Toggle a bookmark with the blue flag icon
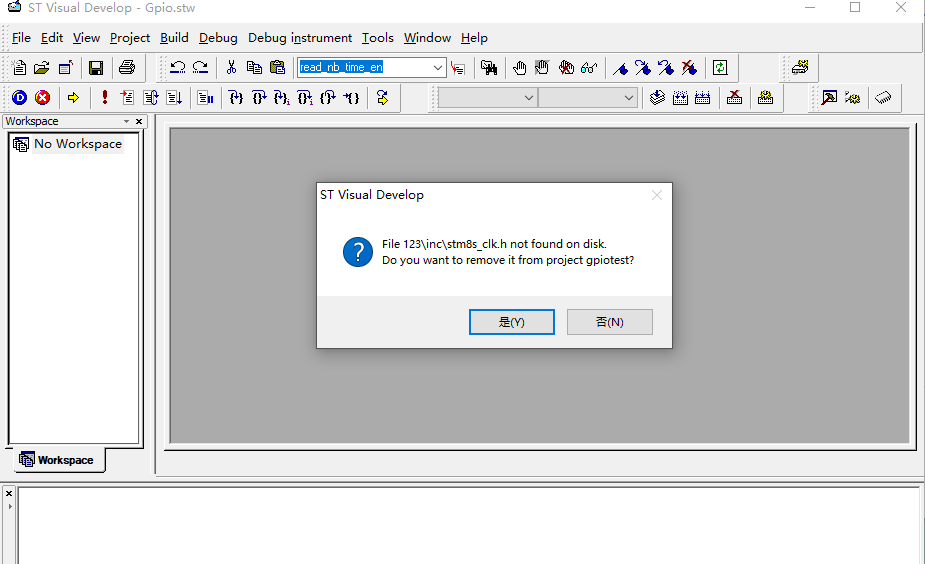925x564 pixels. [620, 68]
